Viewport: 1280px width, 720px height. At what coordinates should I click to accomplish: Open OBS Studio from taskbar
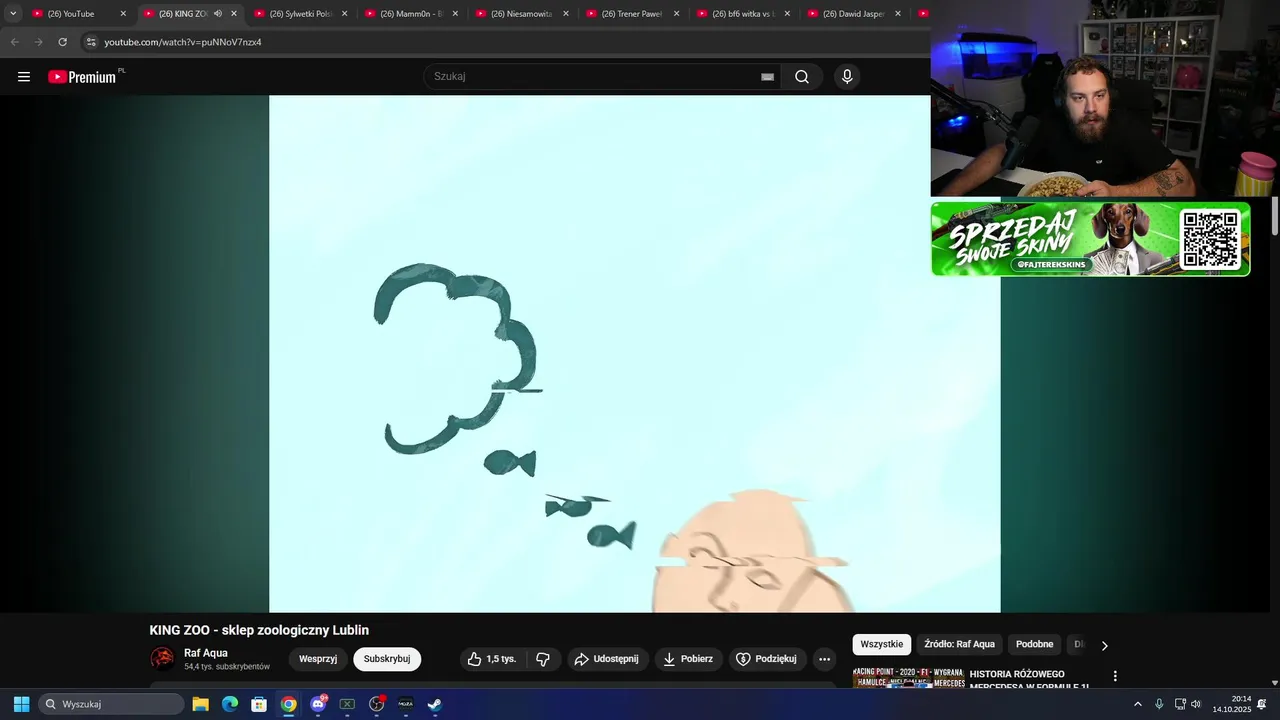coord(377,704)
